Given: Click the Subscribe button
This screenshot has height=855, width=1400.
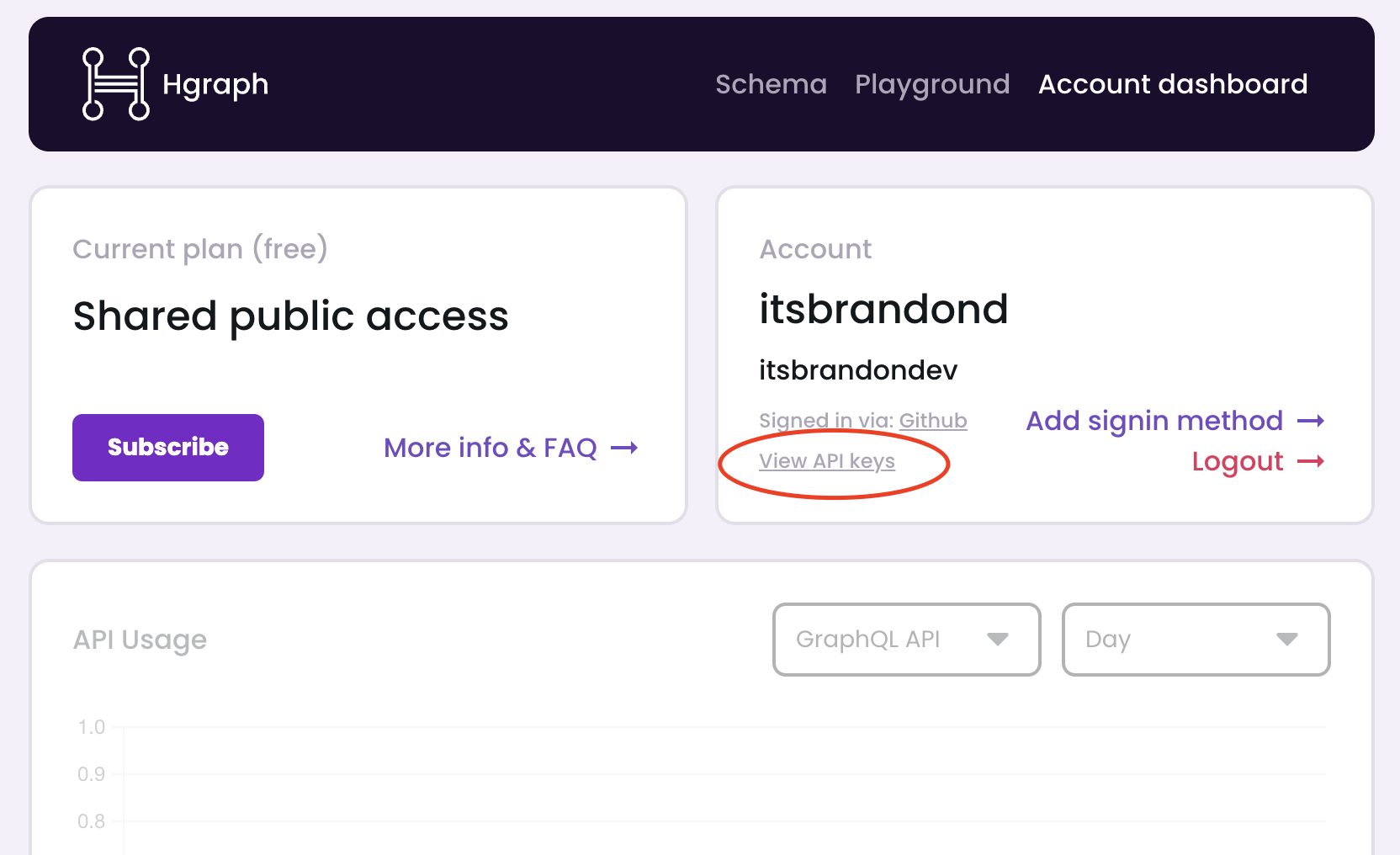Looking at the screenshot, I should coord(167,447).
